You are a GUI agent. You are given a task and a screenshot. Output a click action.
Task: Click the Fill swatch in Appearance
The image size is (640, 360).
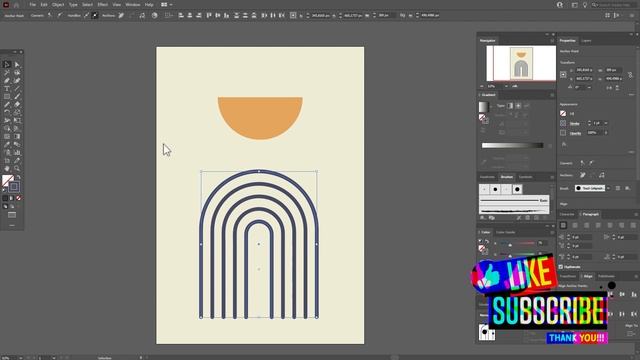coord(563,113)
